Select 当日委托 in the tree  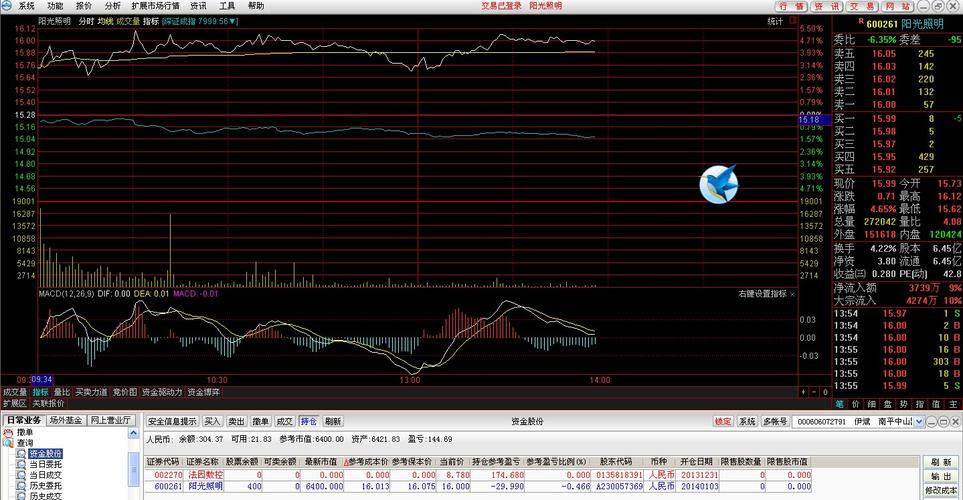45,464
